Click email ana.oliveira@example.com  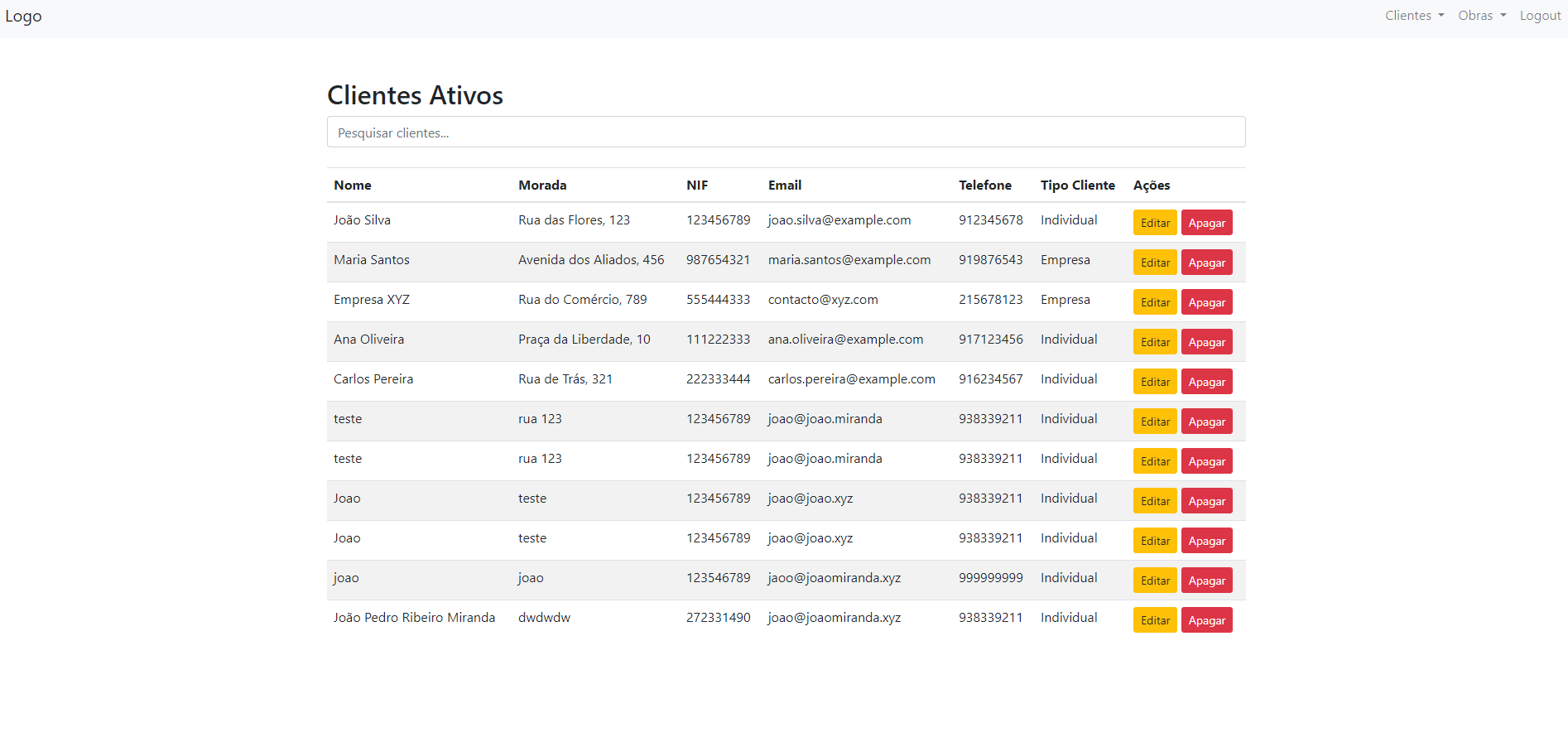coord(845,340)
